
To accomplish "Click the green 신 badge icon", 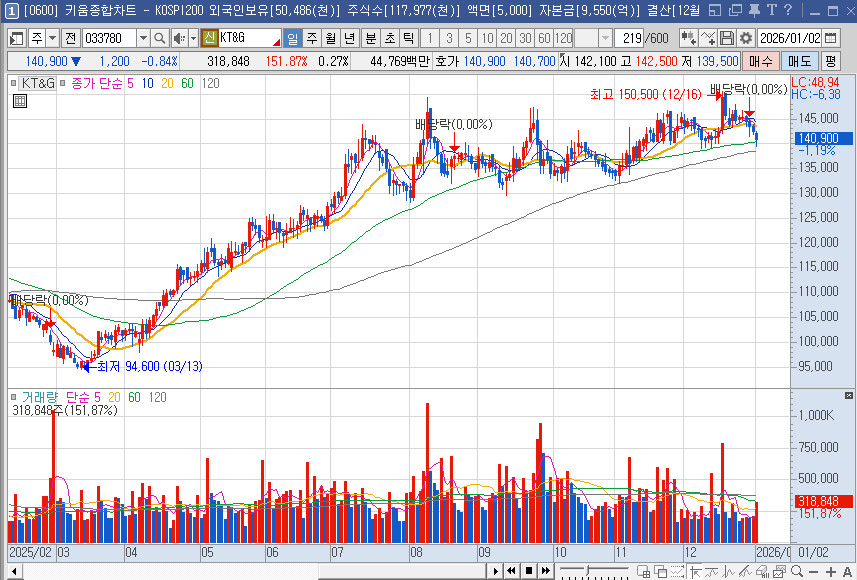I will [x=209, y=38].
